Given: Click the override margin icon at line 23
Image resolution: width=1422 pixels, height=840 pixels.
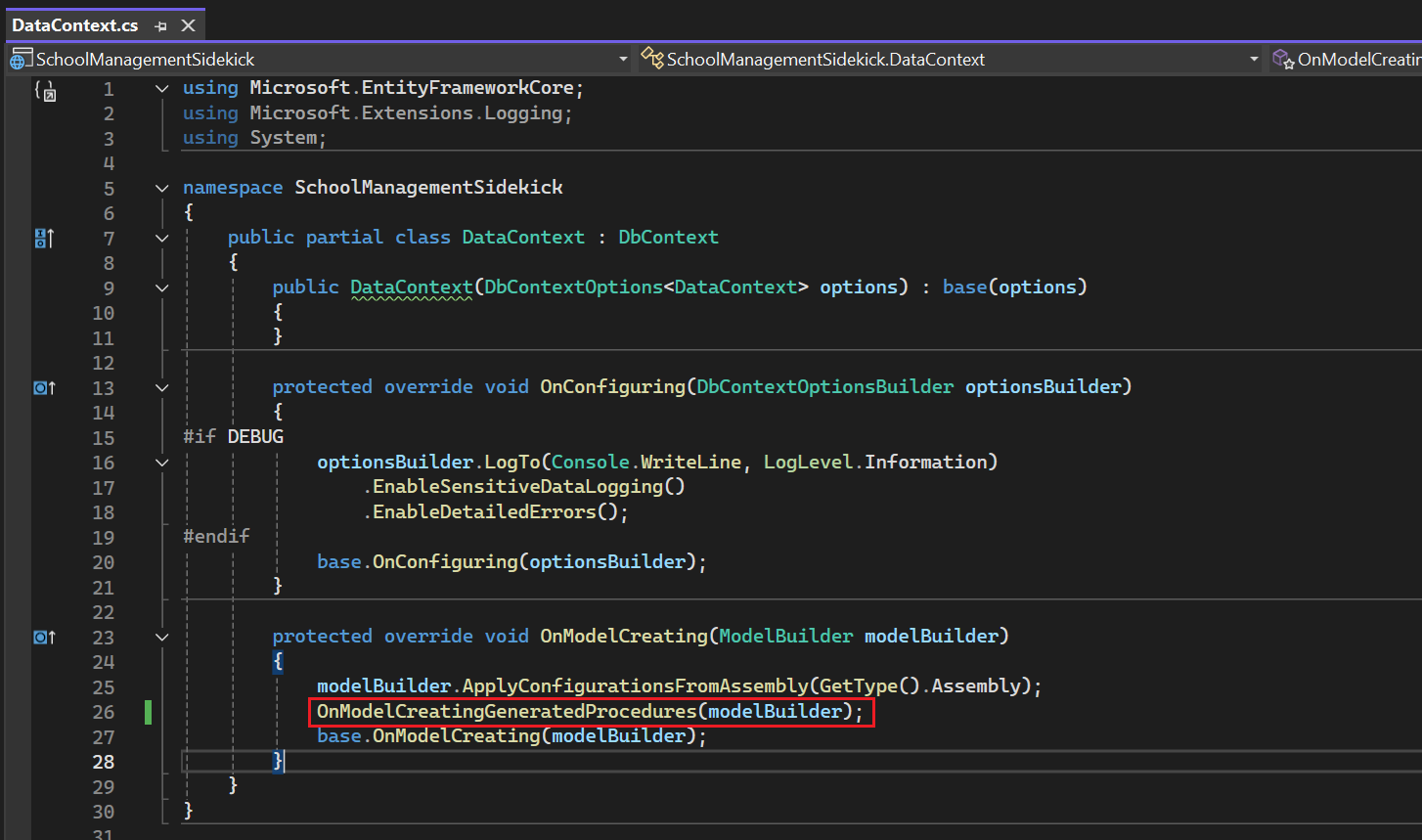Looking at the screenshot, I should (44, 638).
